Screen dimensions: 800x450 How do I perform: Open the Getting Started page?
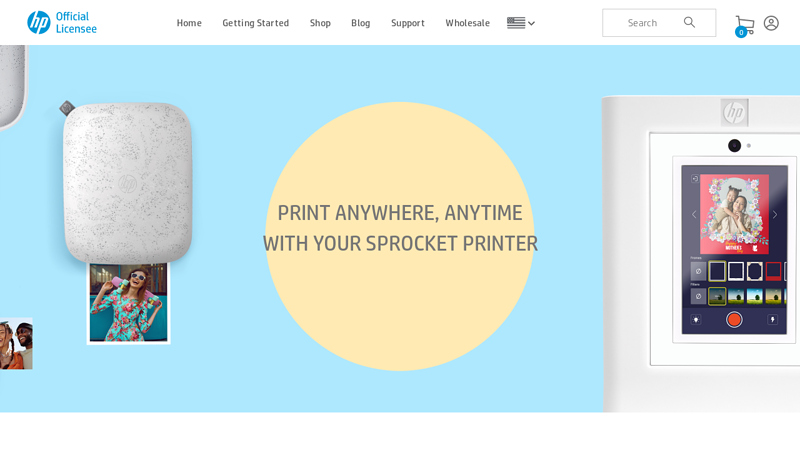[x=255, y=23]
